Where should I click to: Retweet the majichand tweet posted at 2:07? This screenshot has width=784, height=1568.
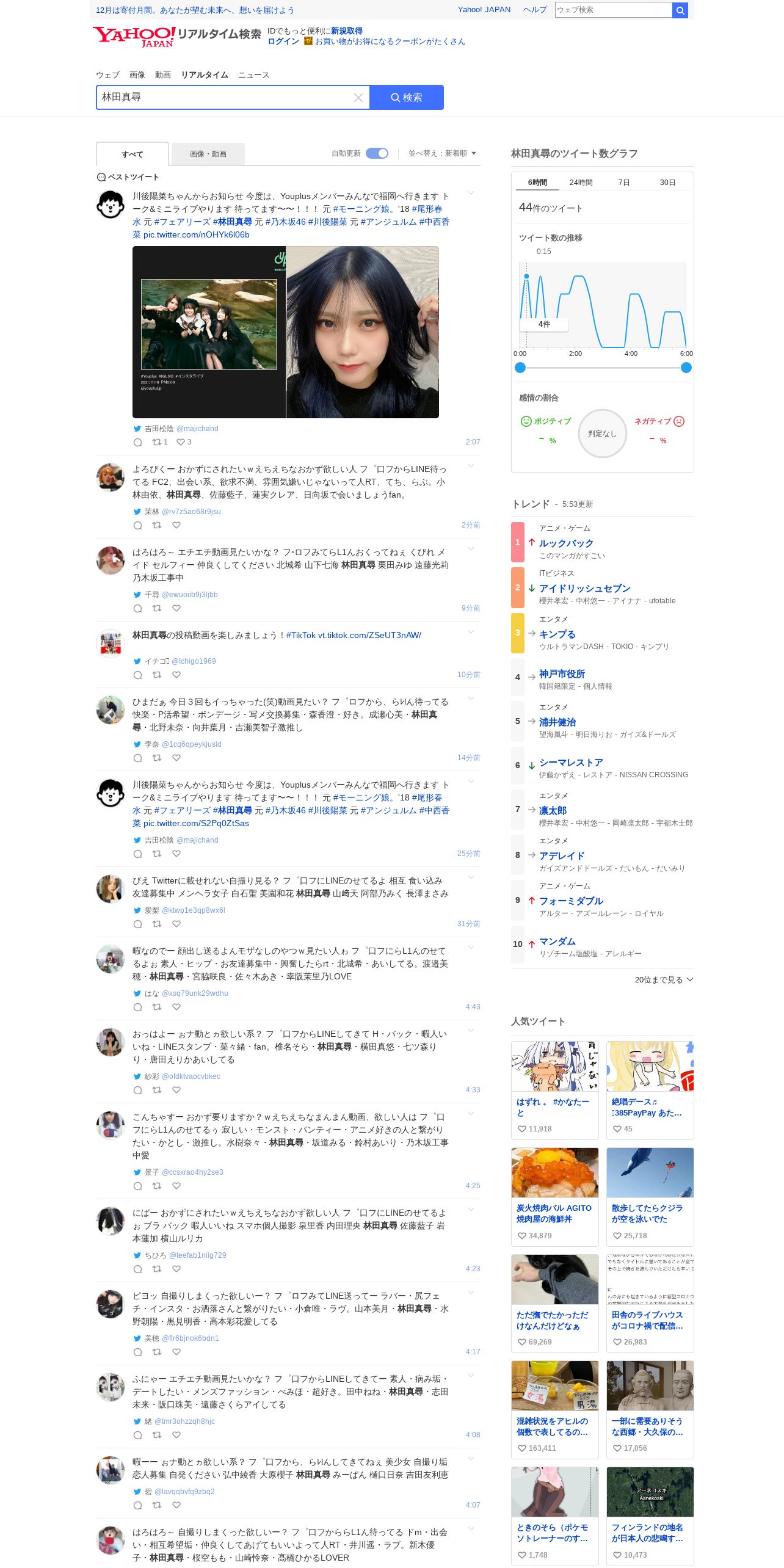(157, 442)
